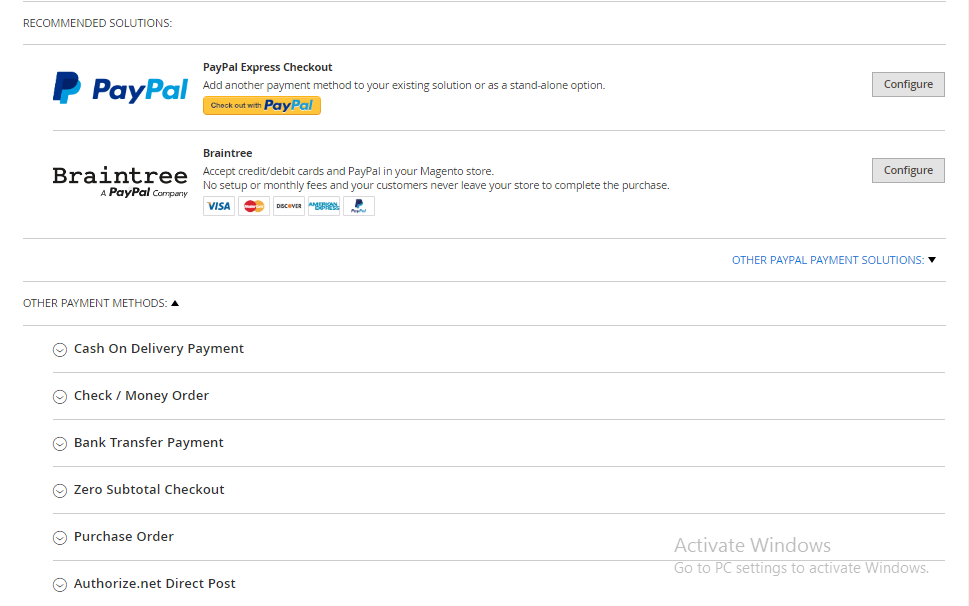Screen dimensions: 969x606
Task: Click the PayPal logo image
Action: pyautogui.click(x=120, y=88)
